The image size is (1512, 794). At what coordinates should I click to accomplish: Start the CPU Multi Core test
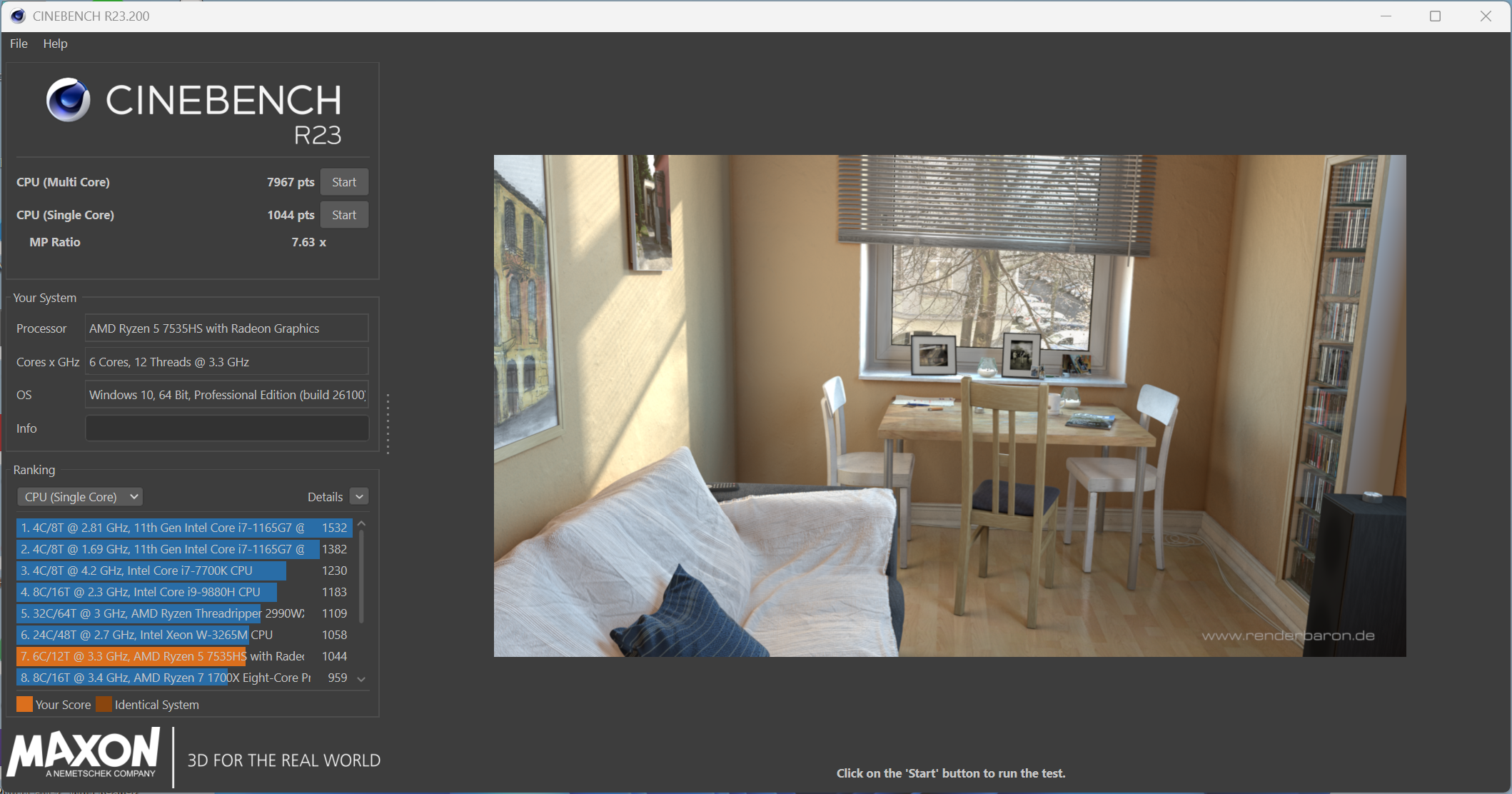[343, 182]
